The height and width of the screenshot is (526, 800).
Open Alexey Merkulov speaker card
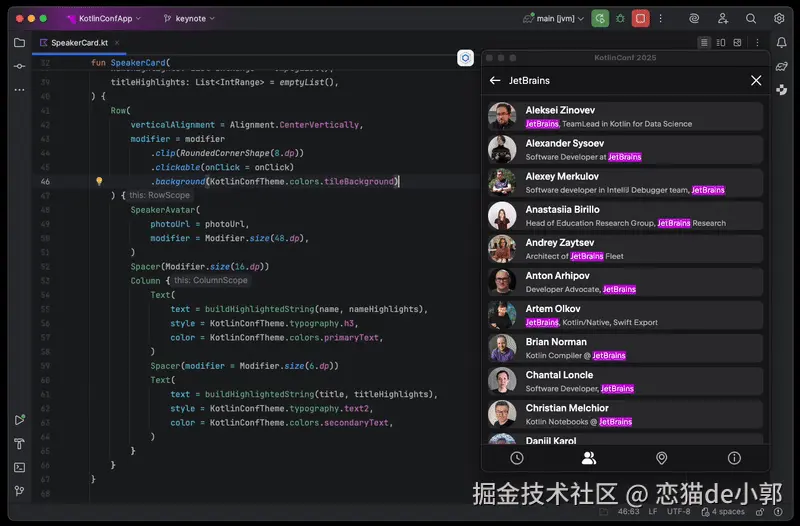(x=625, y=183)
